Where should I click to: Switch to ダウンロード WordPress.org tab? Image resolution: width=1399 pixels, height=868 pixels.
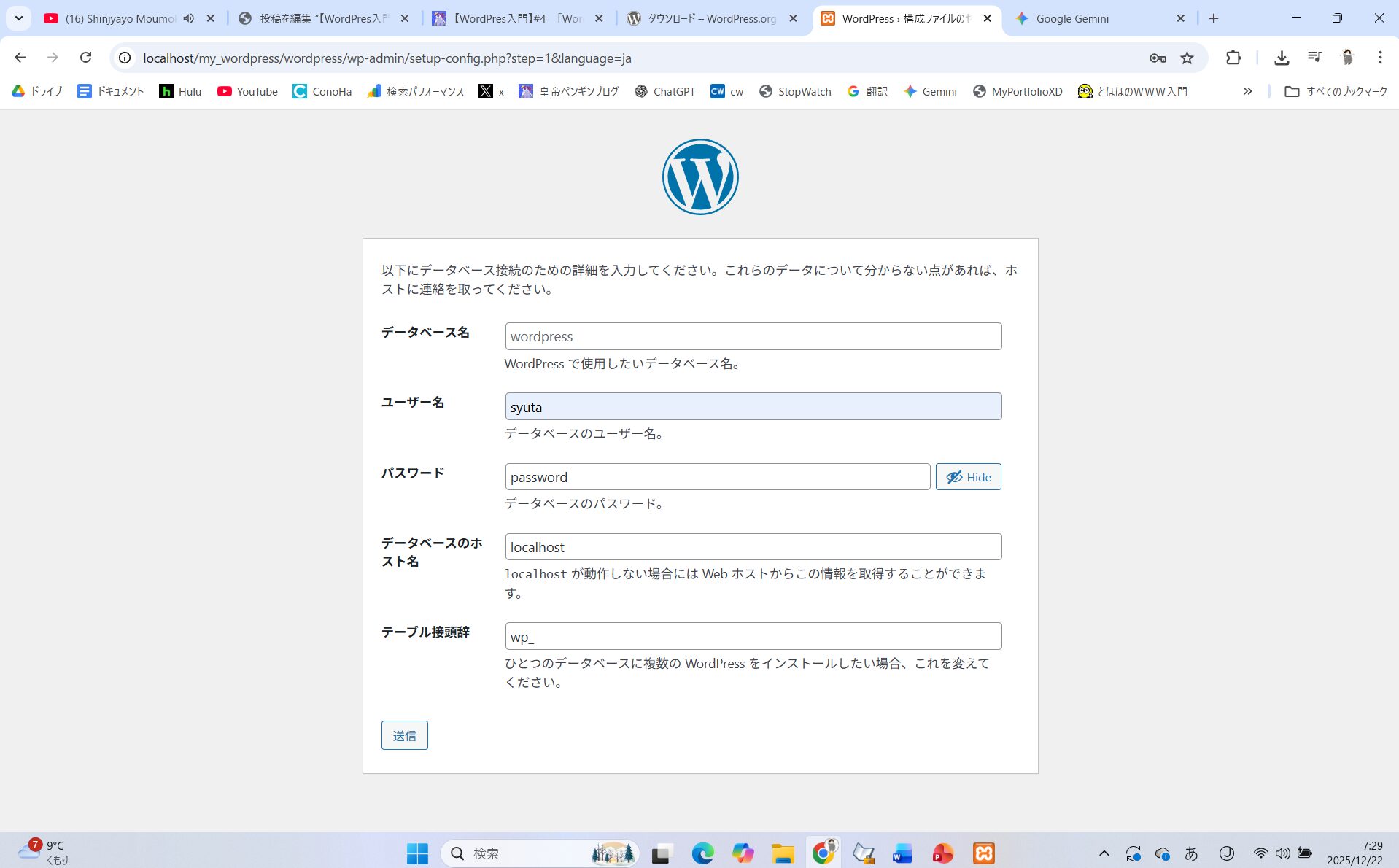point(711,18)
